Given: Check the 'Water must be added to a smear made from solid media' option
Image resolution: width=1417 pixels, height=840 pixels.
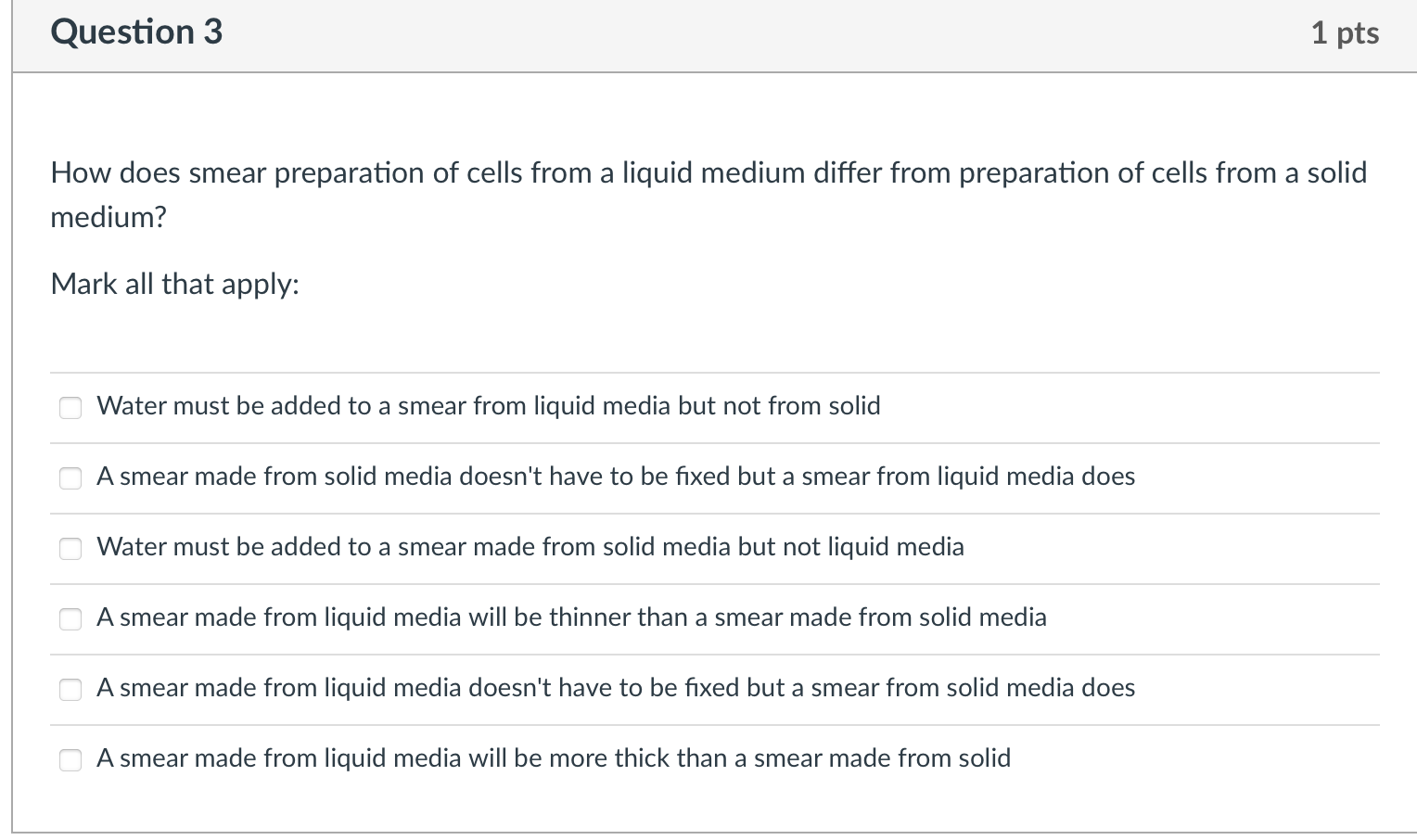Looking at the screenshot, I should pyautogui.click(x=70, y=549).
